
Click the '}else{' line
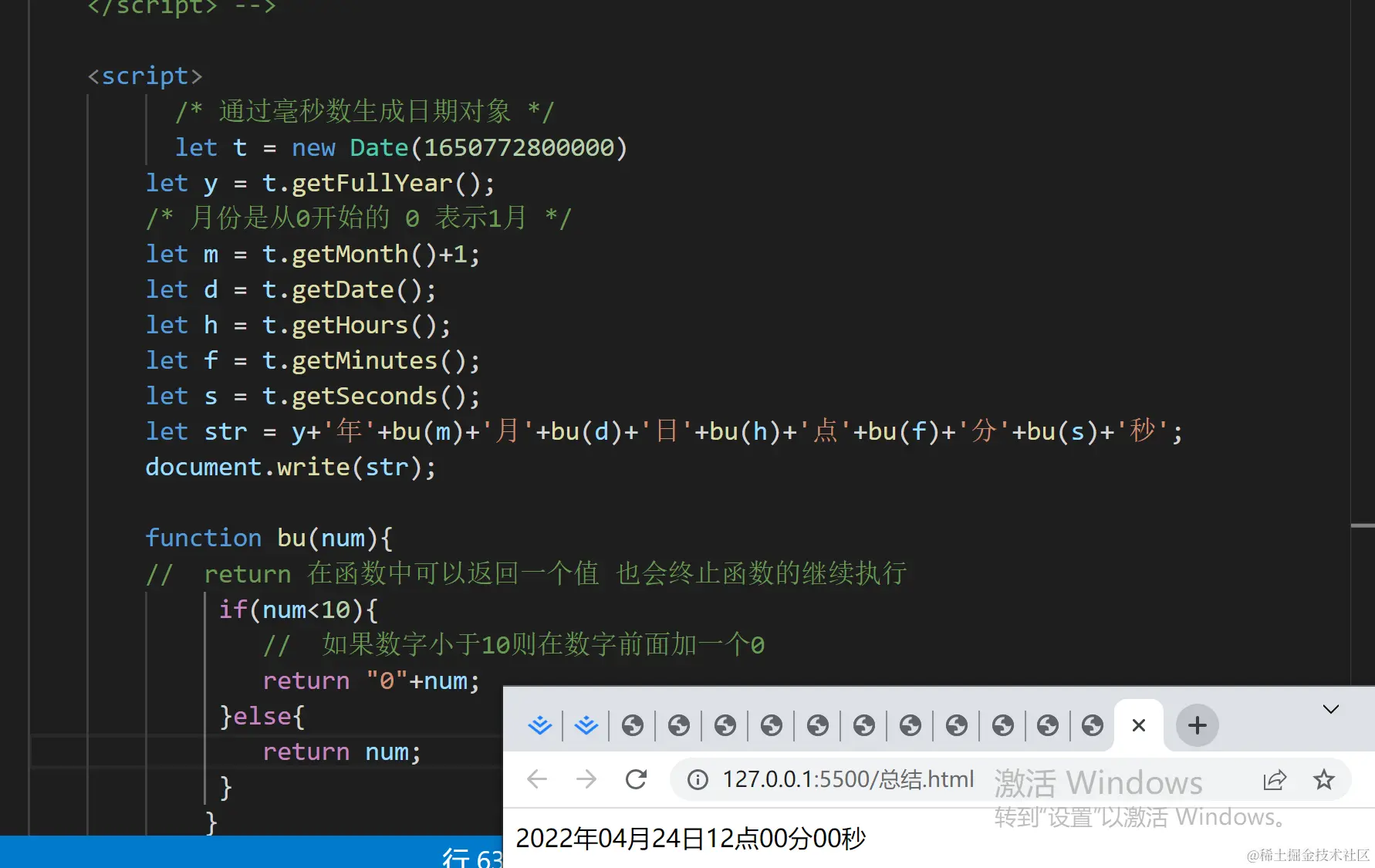tap(262, 716)
